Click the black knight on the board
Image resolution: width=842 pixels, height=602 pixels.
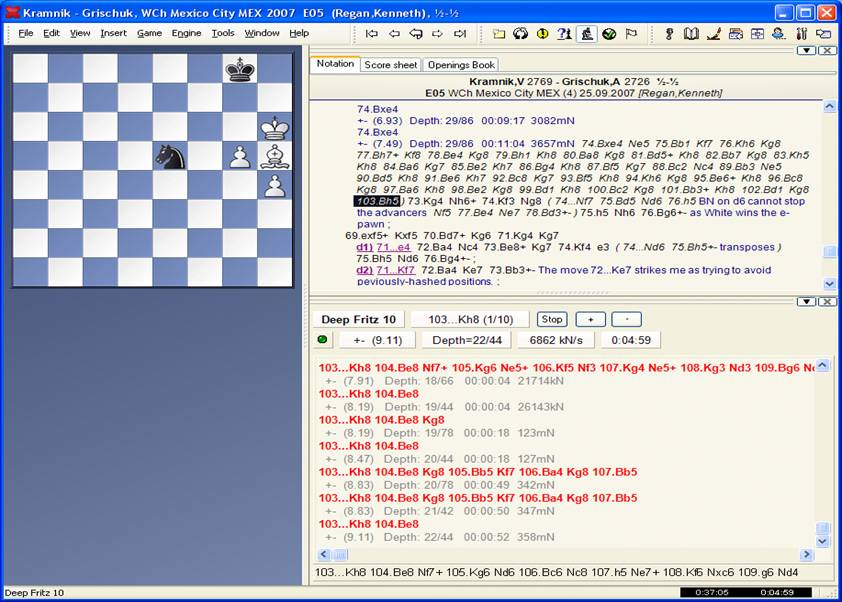(169, 156)
